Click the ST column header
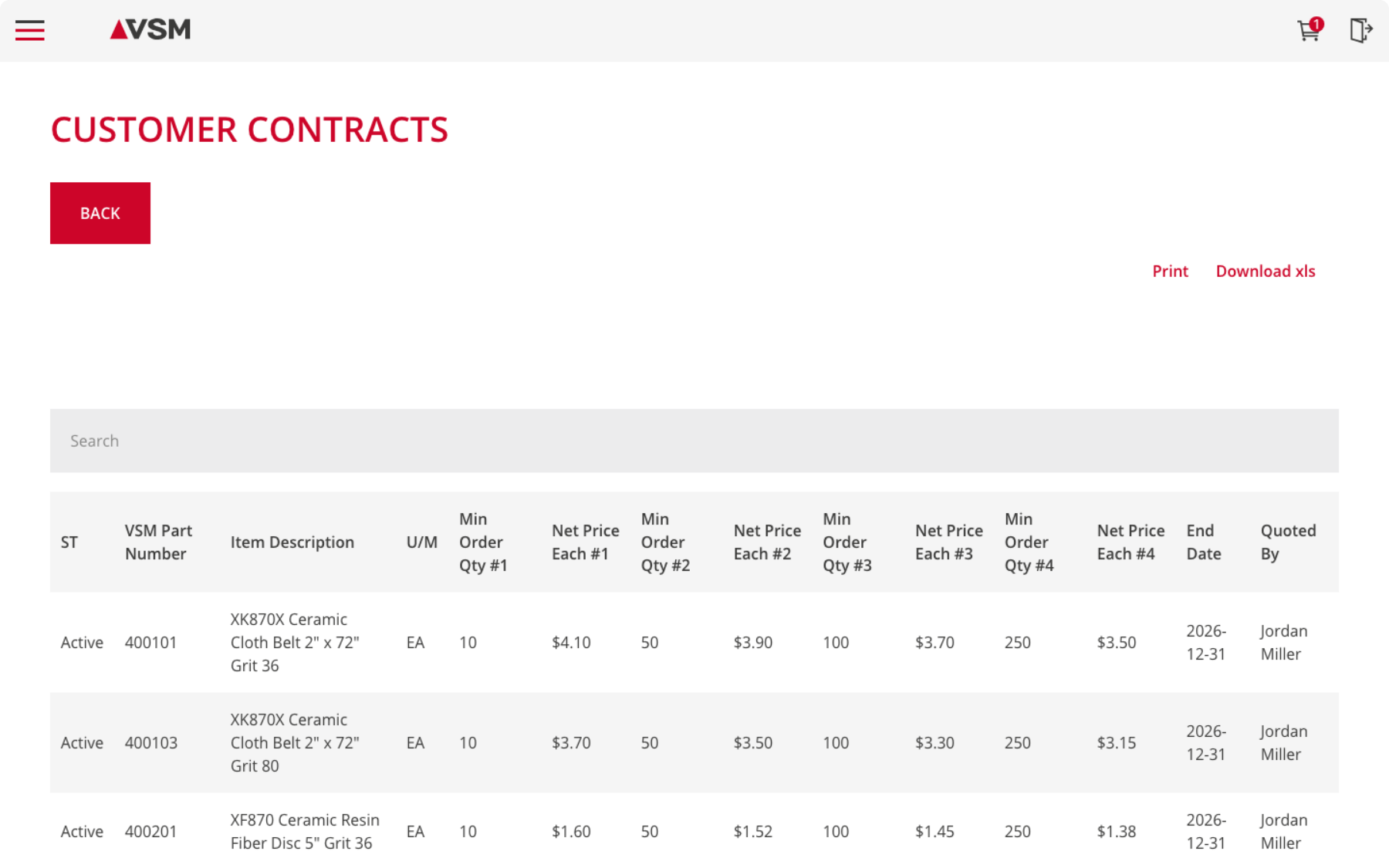 click(x=69, y=542)
